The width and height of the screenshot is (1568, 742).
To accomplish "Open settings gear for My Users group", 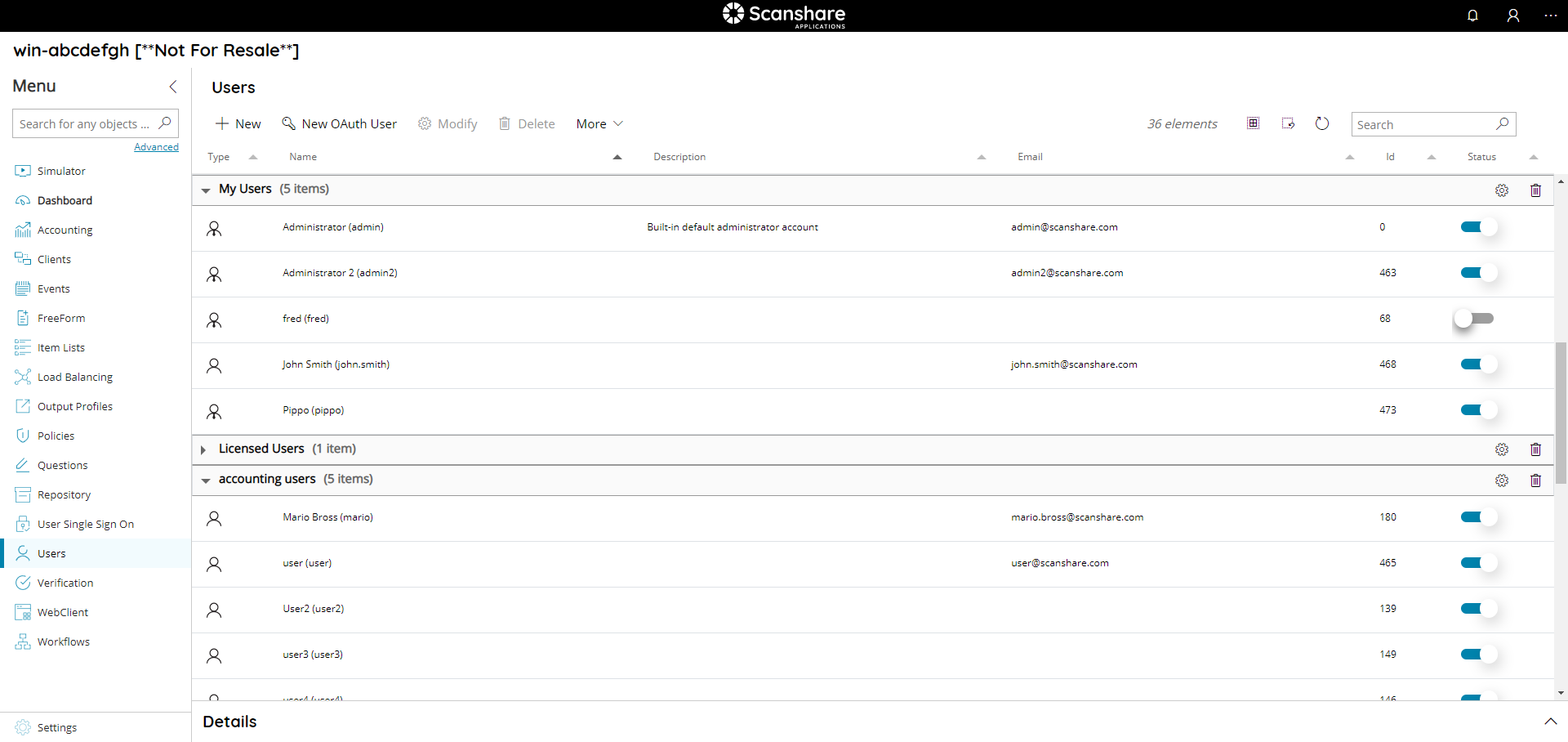I will point(1502,190).
